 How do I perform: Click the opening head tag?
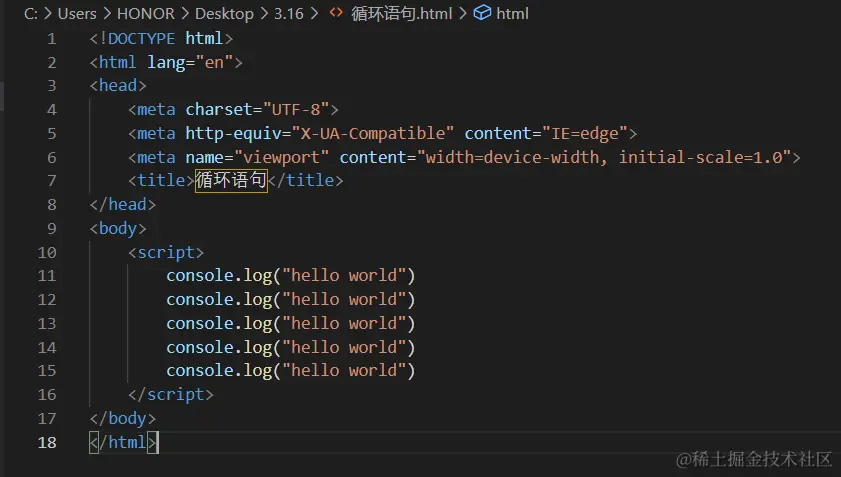click(118, 86)
